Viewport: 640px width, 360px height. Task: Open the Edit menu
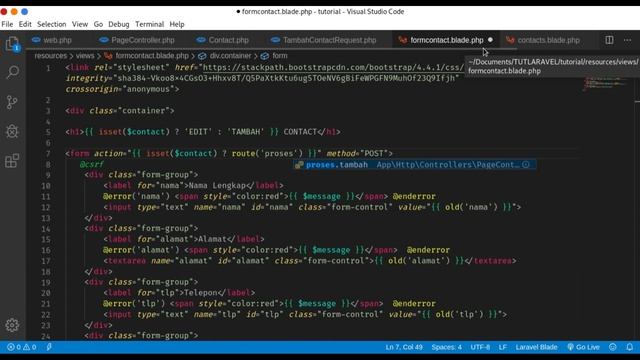click(x=25, y=24)
